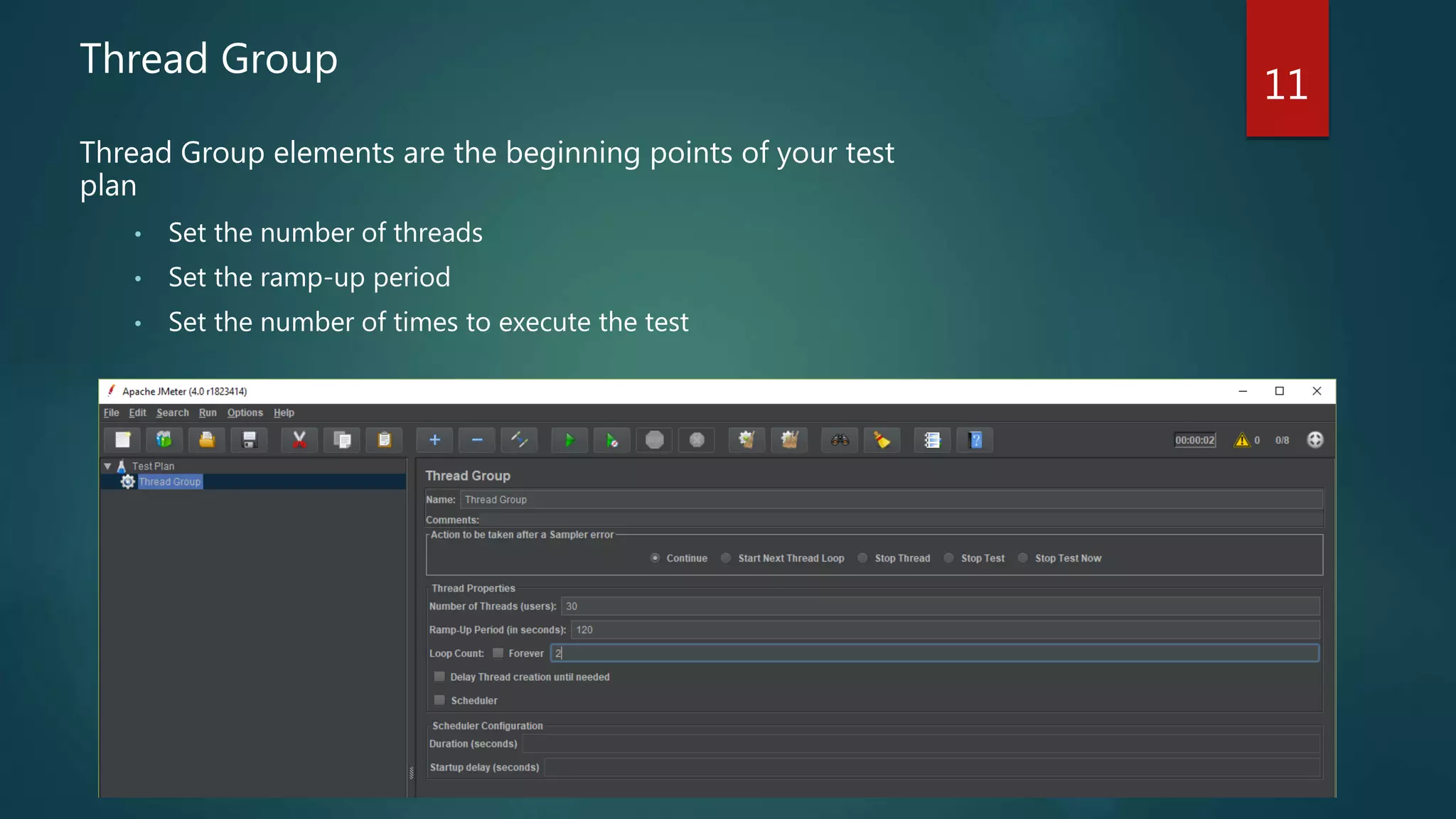Click the Shutdown threads icon
The height and width of the screenshot is (819, 1456).
697,440
